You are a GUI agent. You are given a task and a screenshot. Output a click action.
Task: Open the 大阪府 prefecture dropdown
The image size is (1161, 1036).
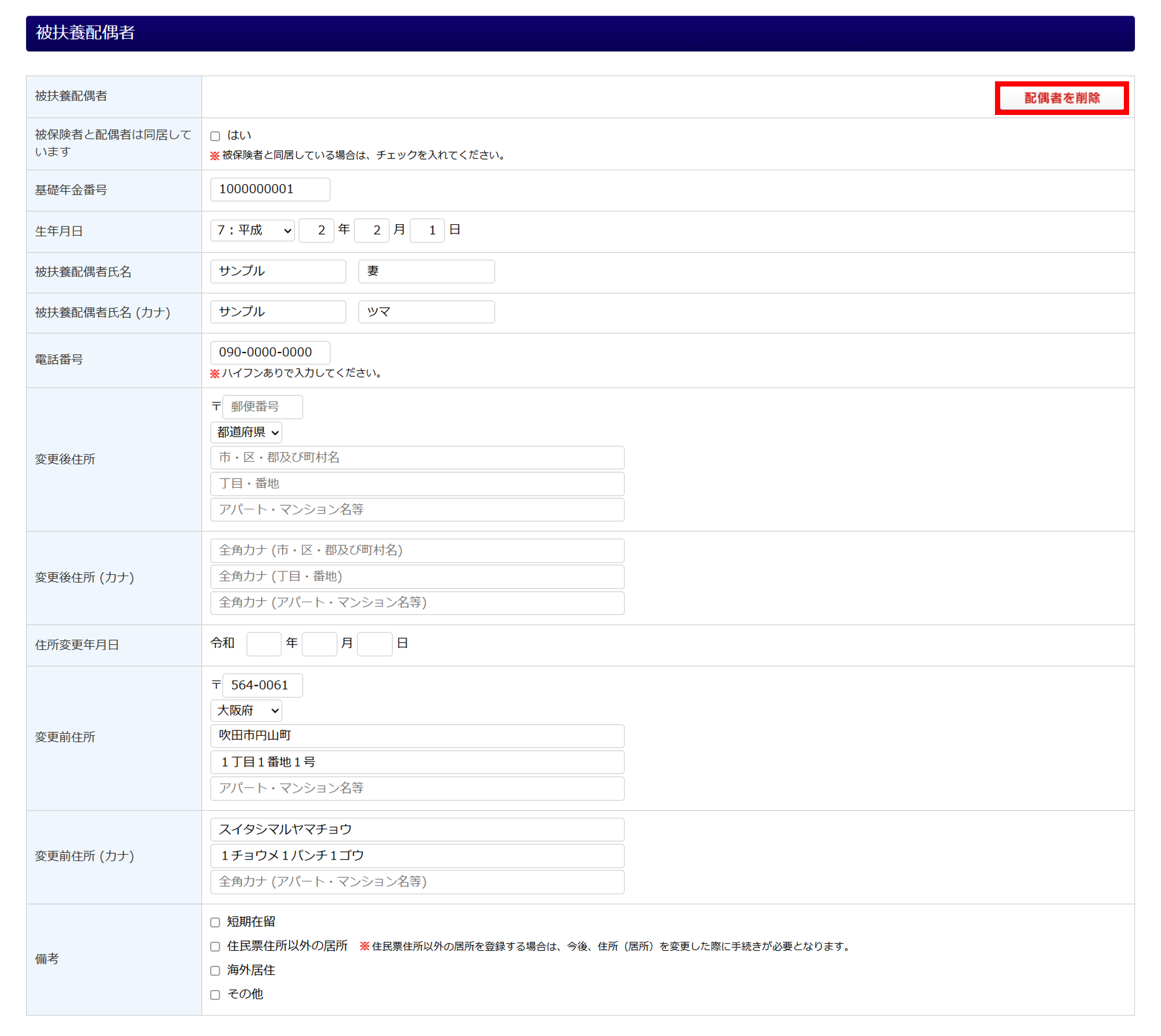pyautogui.click(x=246, y=710)
